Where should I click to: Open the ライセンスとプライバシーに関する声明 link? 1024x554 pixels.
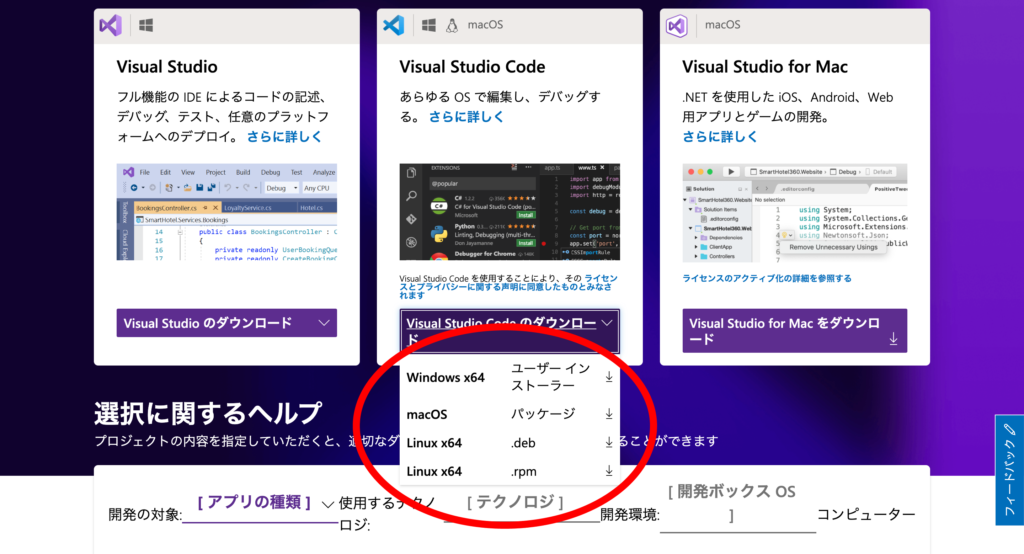click(506, 286)
